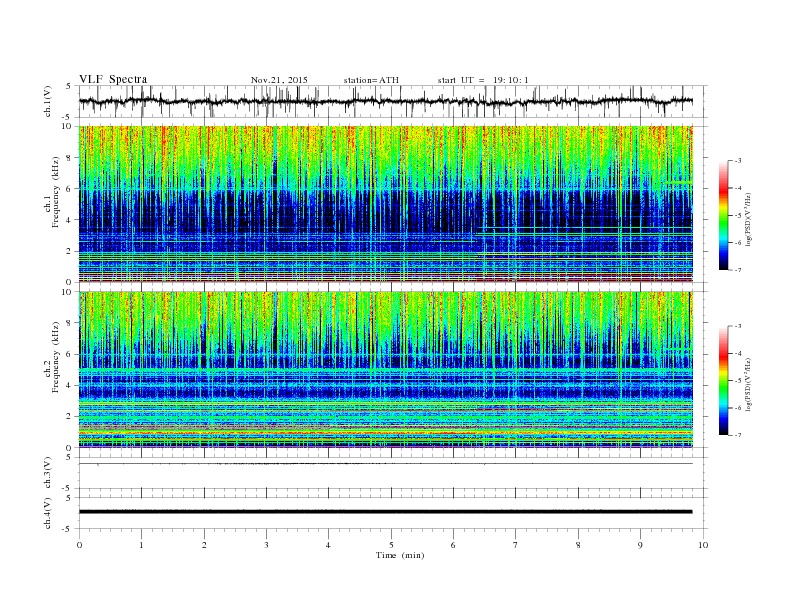The height and width of the screenshot is (612, 792).
Task: Click ch.2 frequency tick label "2"
Action: pos(70,416)
